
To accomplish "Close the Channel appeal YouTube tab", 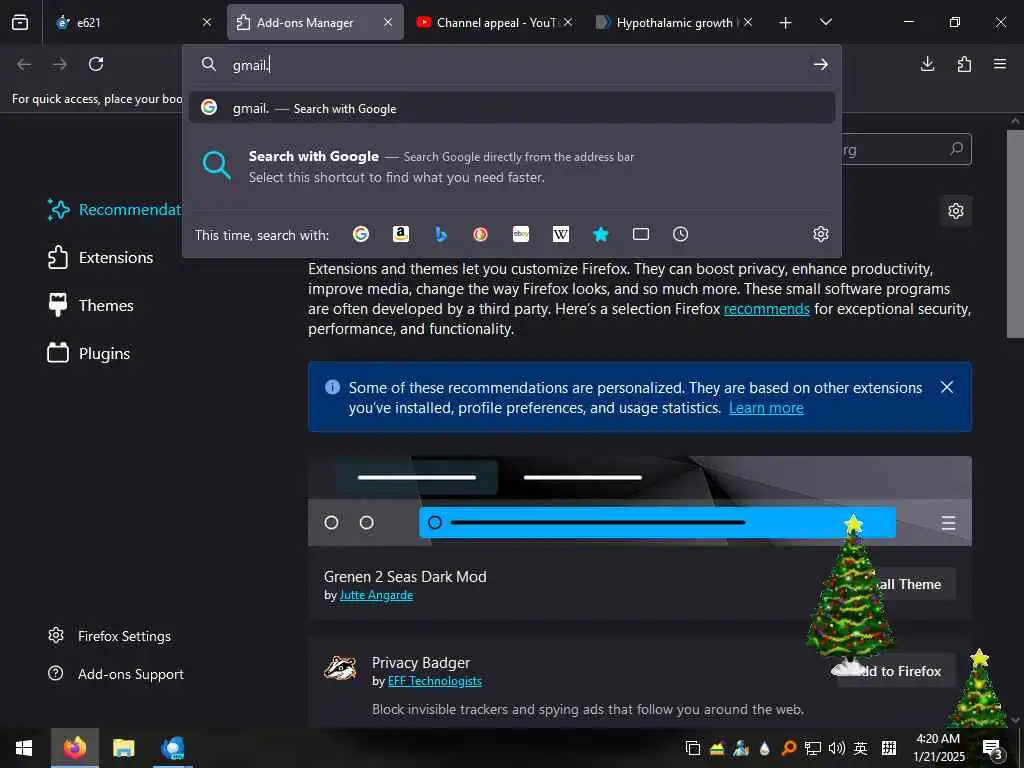I will click(568, 22).
